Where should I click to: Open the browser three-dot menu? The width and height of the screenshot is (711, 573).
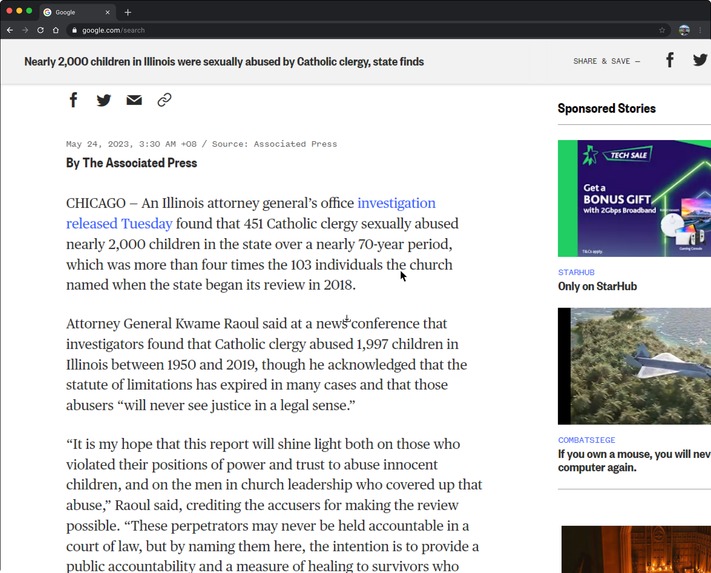(x=700, y=30)
